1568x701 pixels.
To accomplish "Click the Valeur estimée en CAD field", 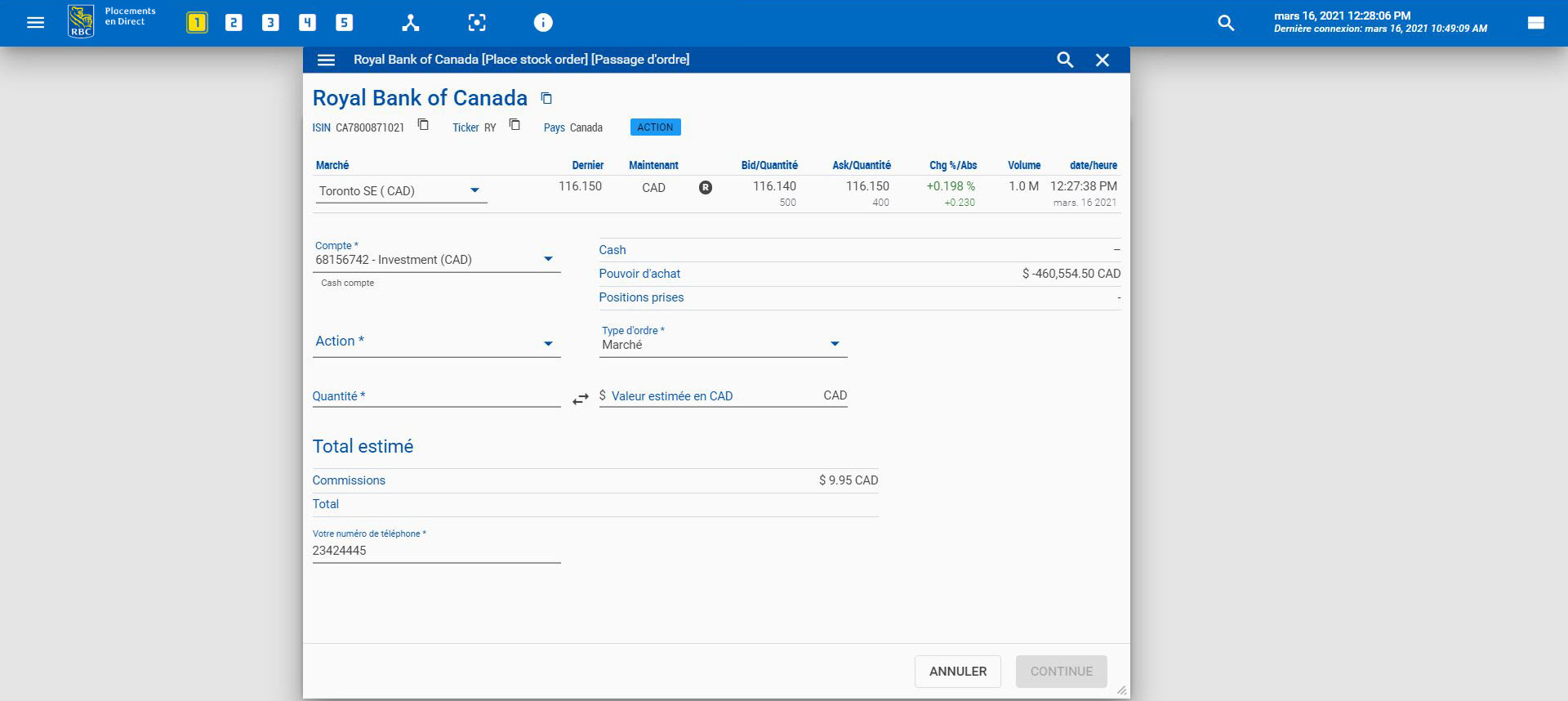I will [x=723, y=396].
